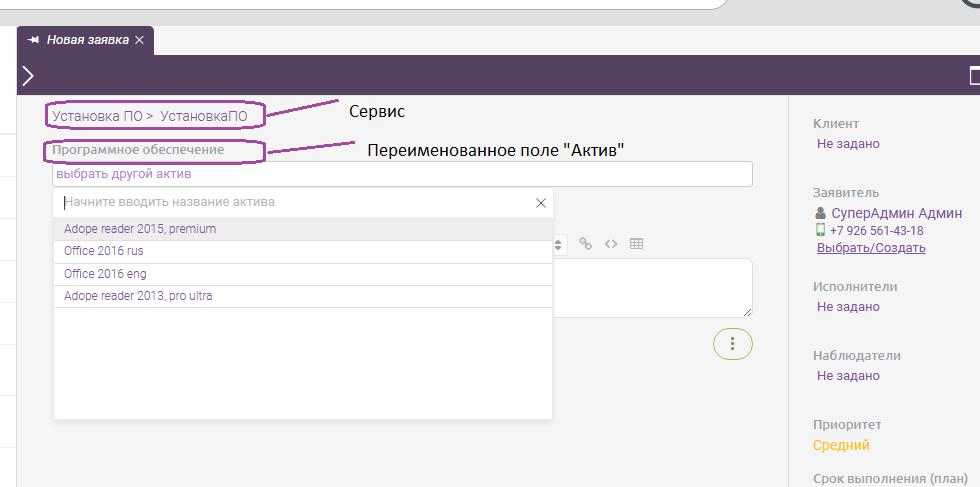Click the insert link icon in the editor toolbar

[586, 243]
